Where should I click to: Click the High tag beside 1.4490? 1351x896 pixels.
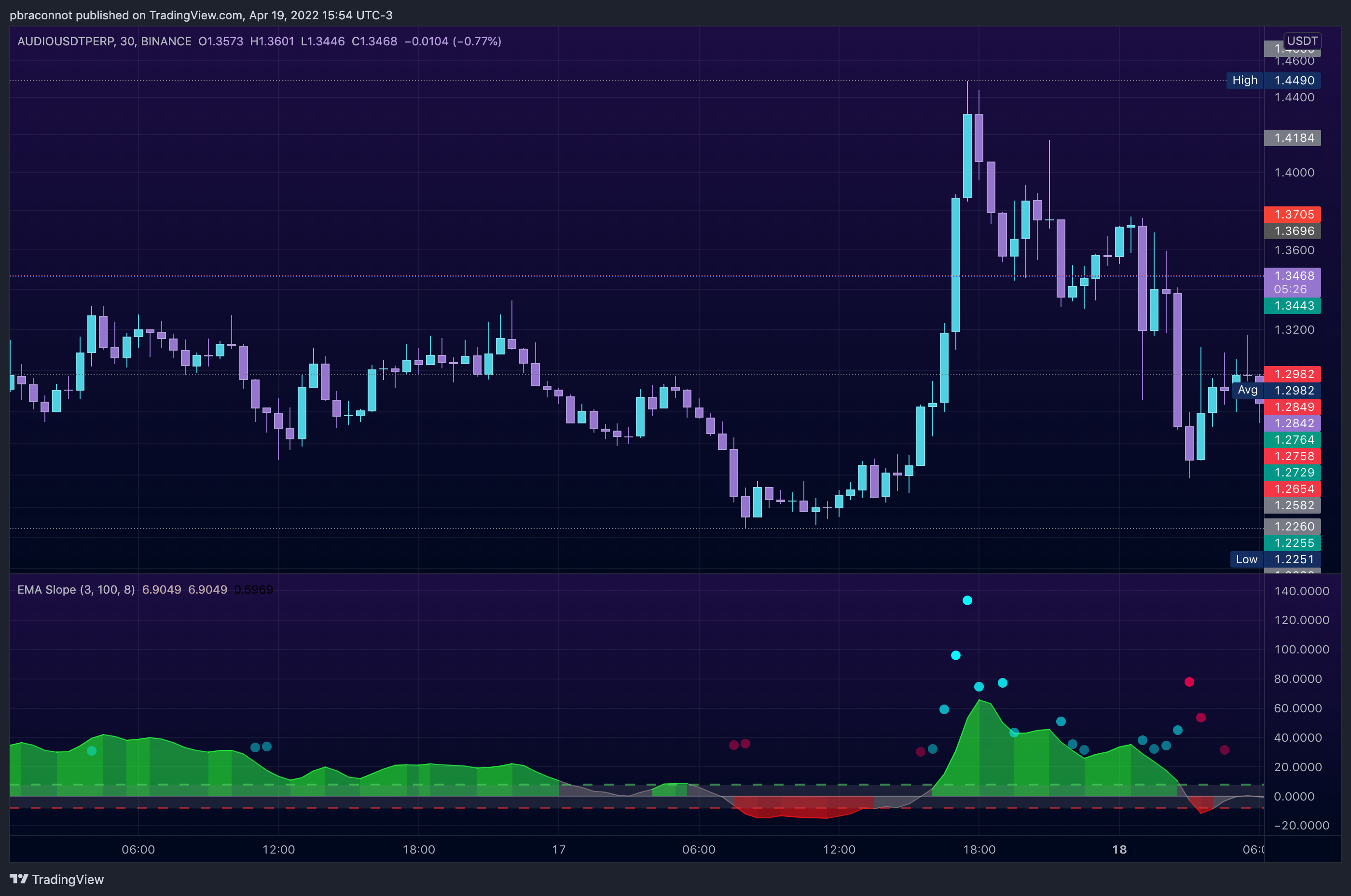pyautogui.click(x=1245, y=80)
